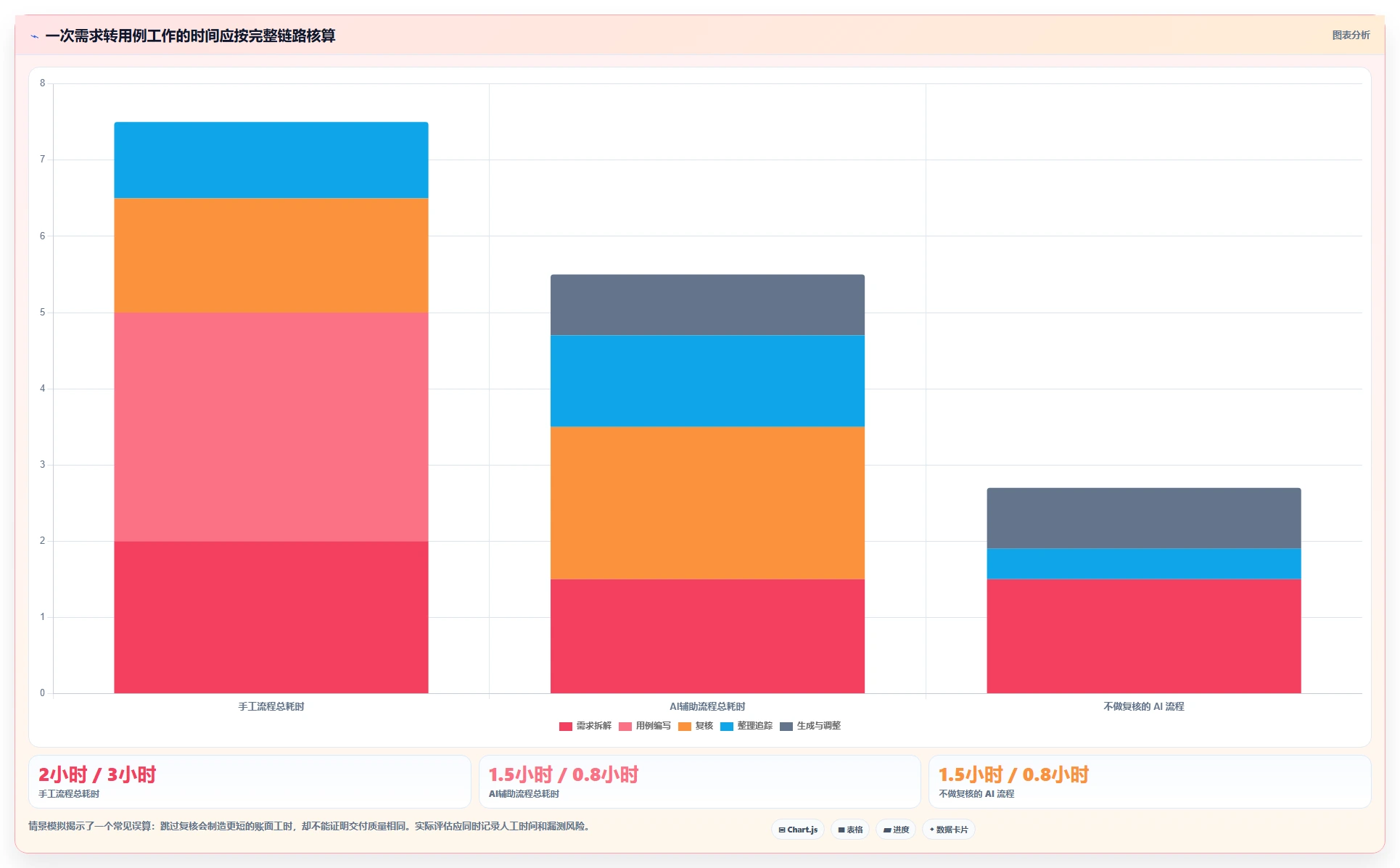Click the Chart.js tag

[x=798, y=830]
